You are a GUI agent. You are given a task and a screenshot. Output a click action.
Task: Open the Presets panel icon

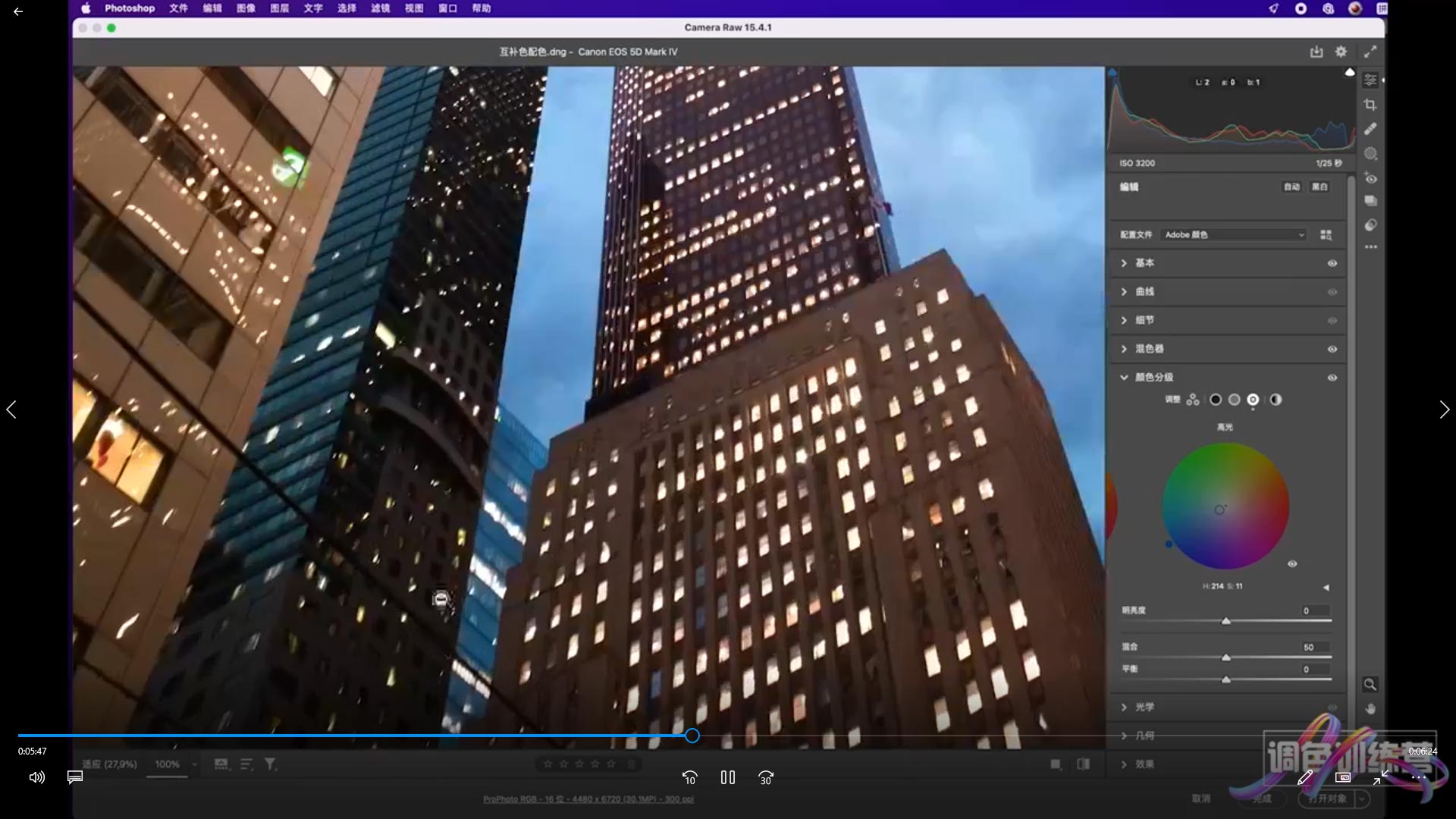(x=1370, y=225)
